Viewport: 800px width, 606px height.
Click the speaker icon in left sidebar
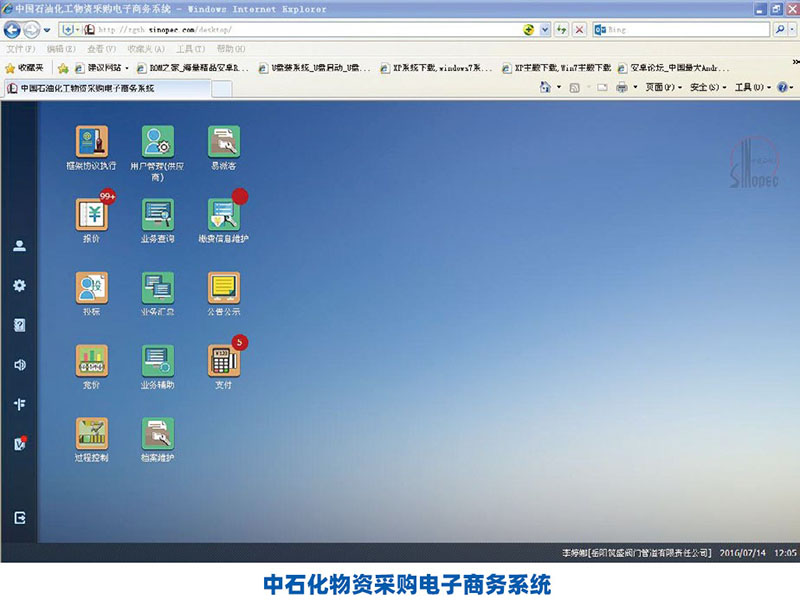pos(19,365)
